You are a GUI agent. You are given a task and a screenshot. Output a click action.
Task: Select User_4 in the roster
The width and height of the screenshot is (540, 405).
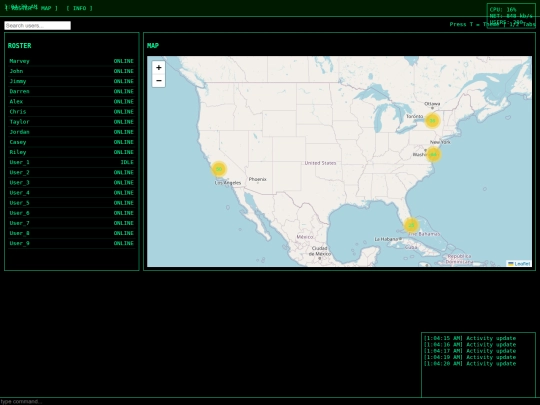(x=72, y=193)
